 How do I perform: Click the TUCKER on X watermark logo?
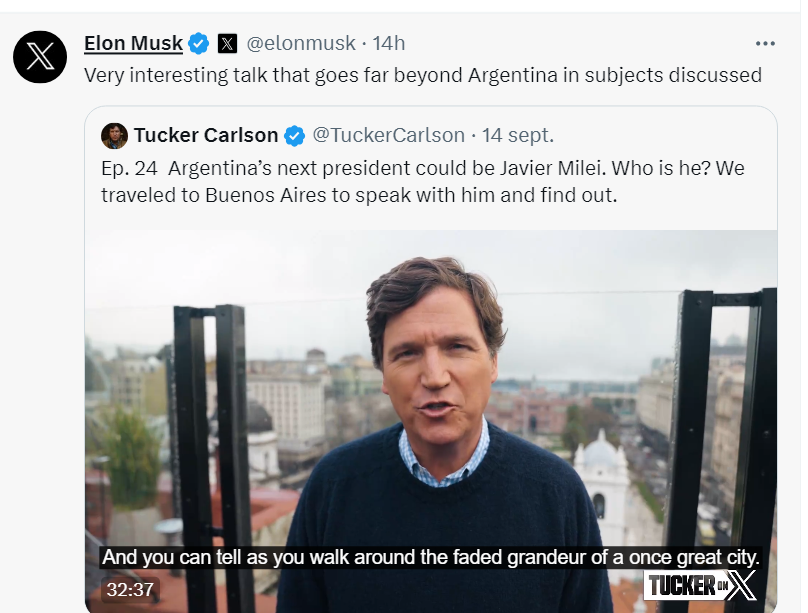(700, 586)
